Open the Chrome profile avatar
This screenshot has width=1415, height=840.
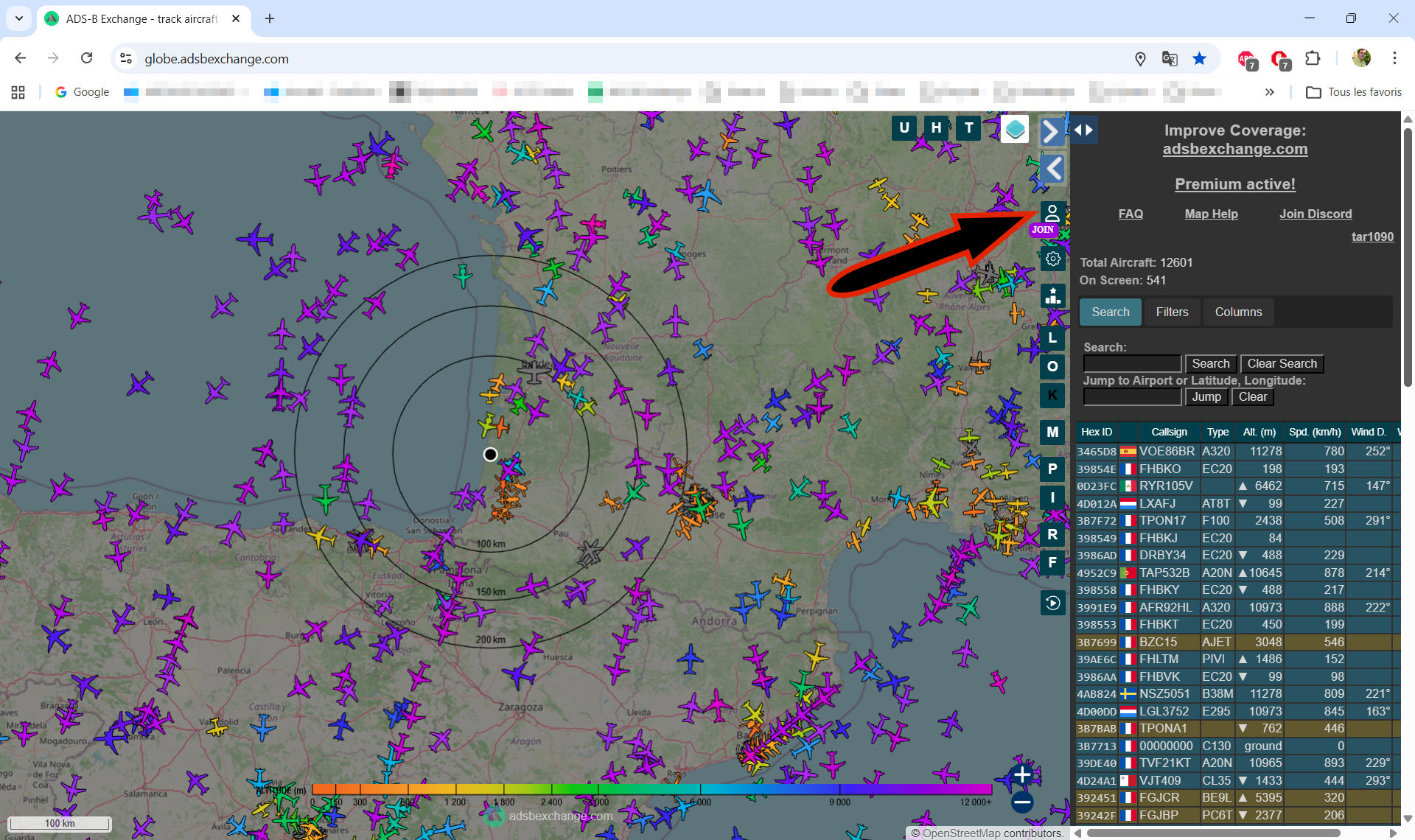1361,58
